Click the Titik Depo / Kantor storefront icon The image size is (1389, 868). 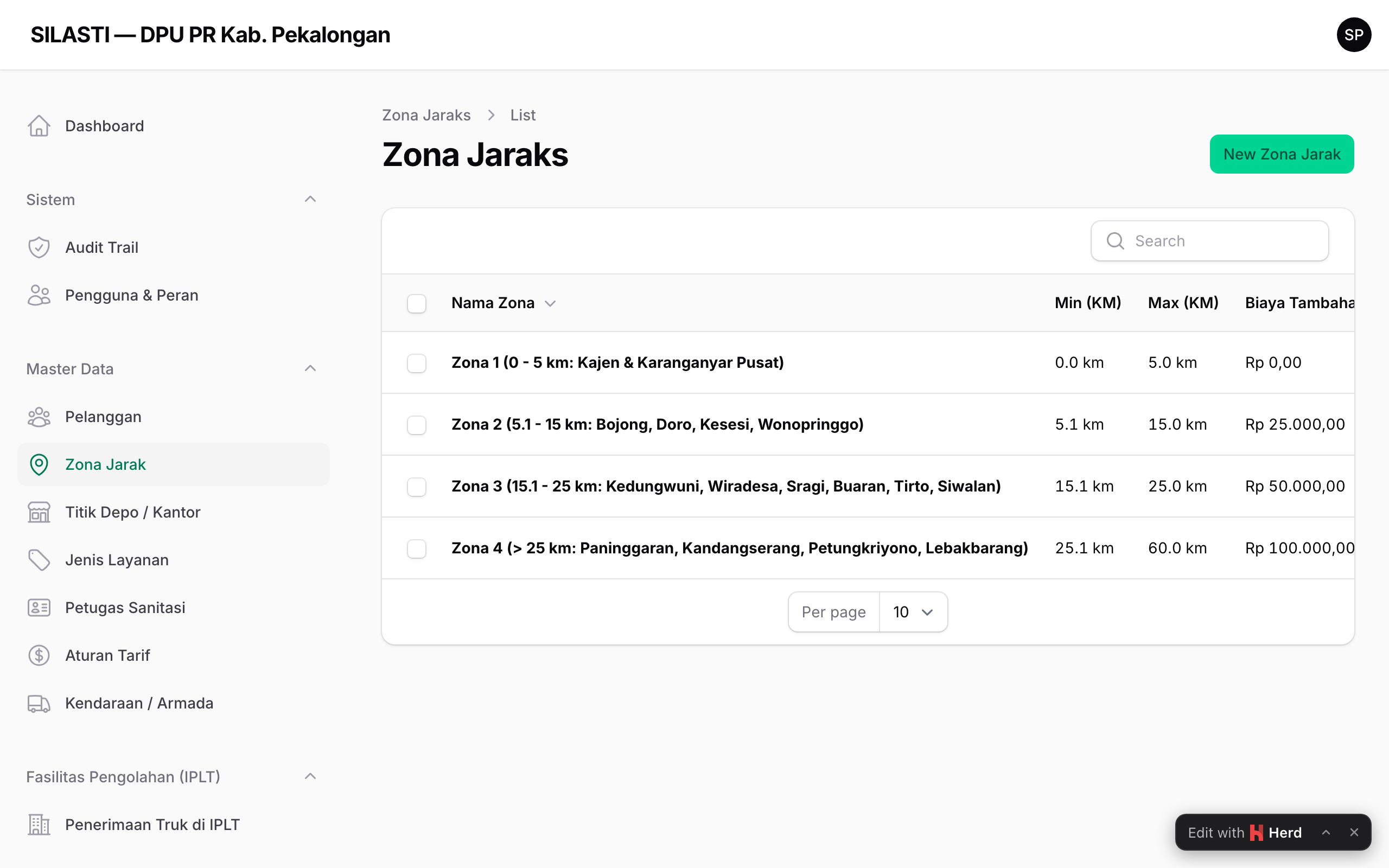pos(39,512)
